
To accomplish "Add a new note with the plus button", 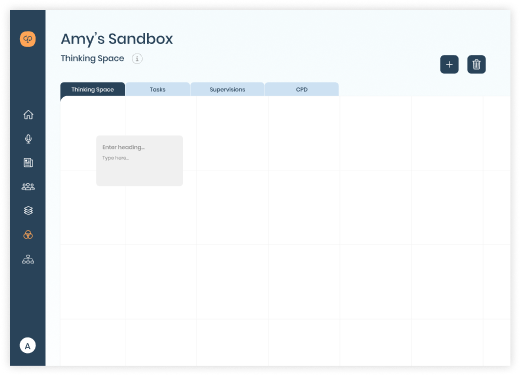I will point(449,64).
